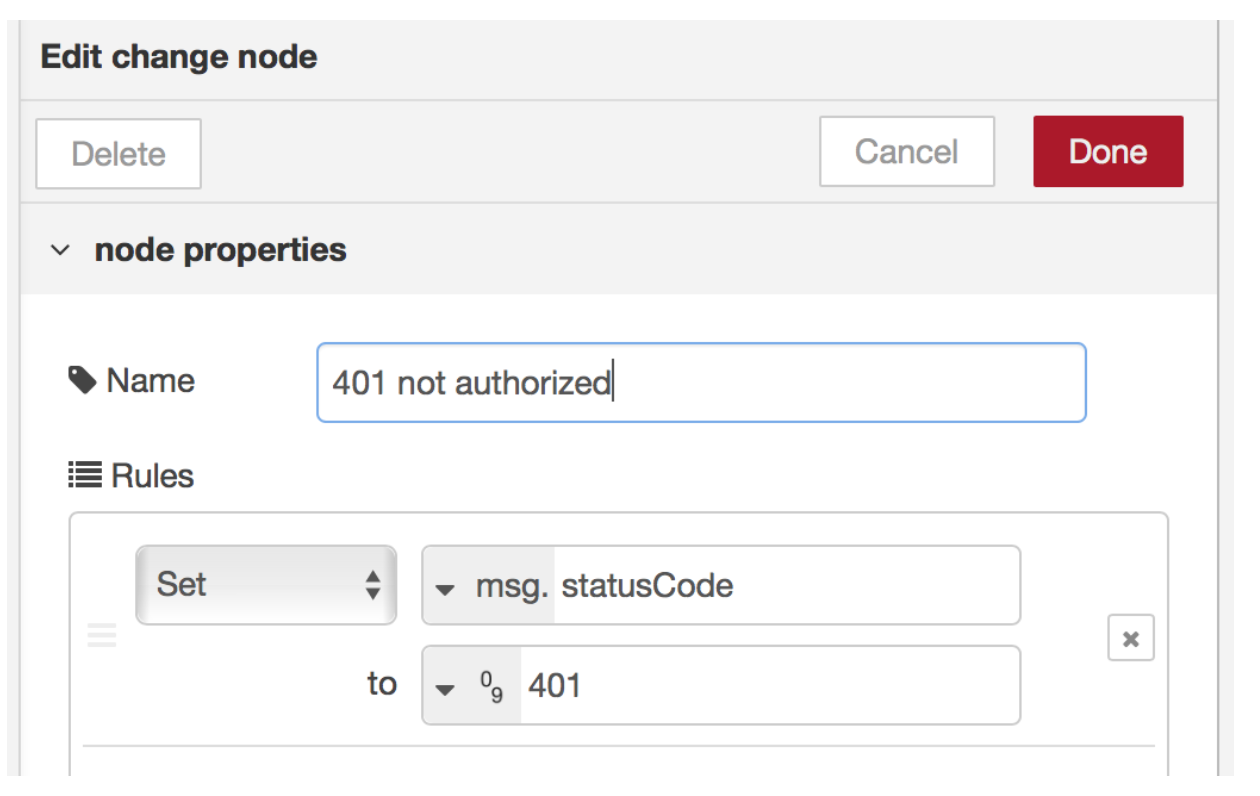The height and width of the screenshot is (796, 1260).
Task: Click the Edit change node title
Action: tap(179, 57)
